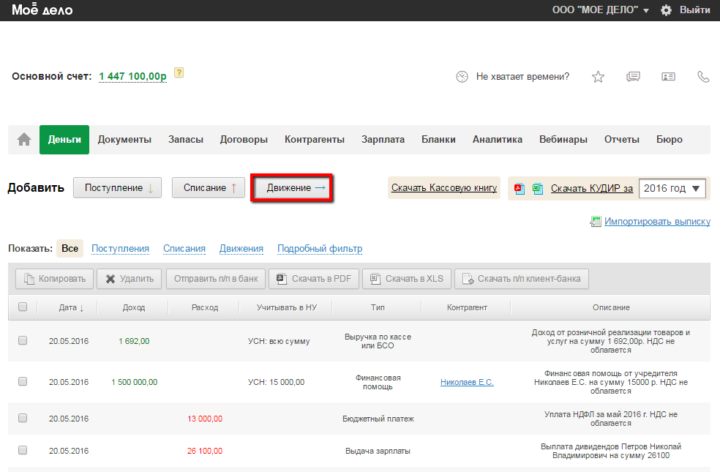
Task: Filter list by Поступления
Action: (120, 249)
